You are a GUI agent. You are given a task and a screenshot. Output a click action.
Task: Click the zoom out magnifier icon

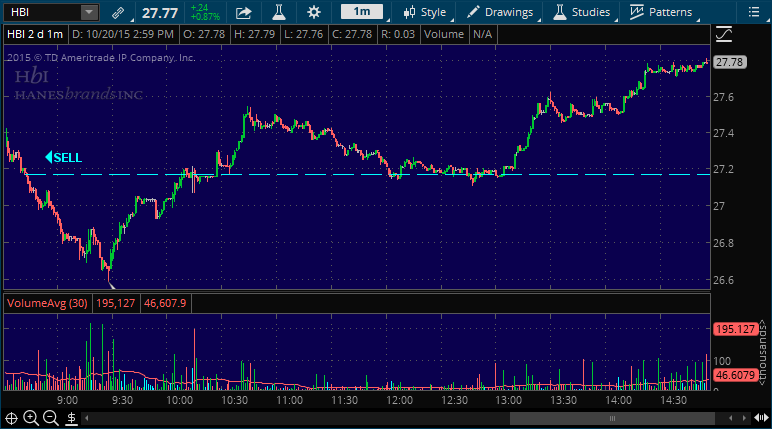click(x=51, y=418)
